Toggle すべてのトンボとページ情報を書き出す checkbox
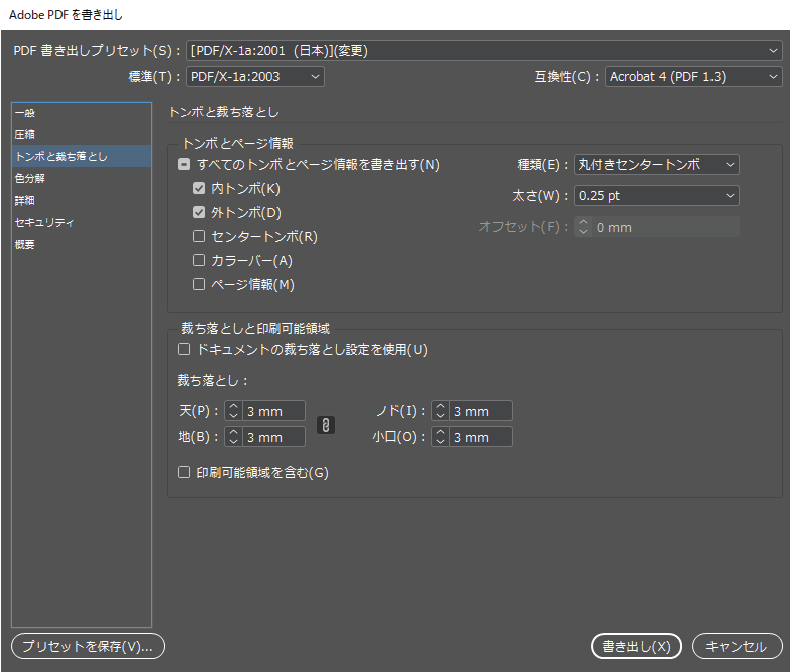The width and height of the screenshot is (790, 672). coord(184,165)
